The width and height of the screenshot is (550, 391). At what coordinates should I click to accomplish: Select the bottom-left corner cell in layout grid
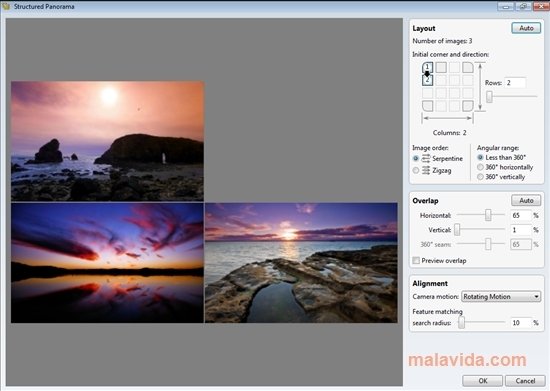click(427, 106)
